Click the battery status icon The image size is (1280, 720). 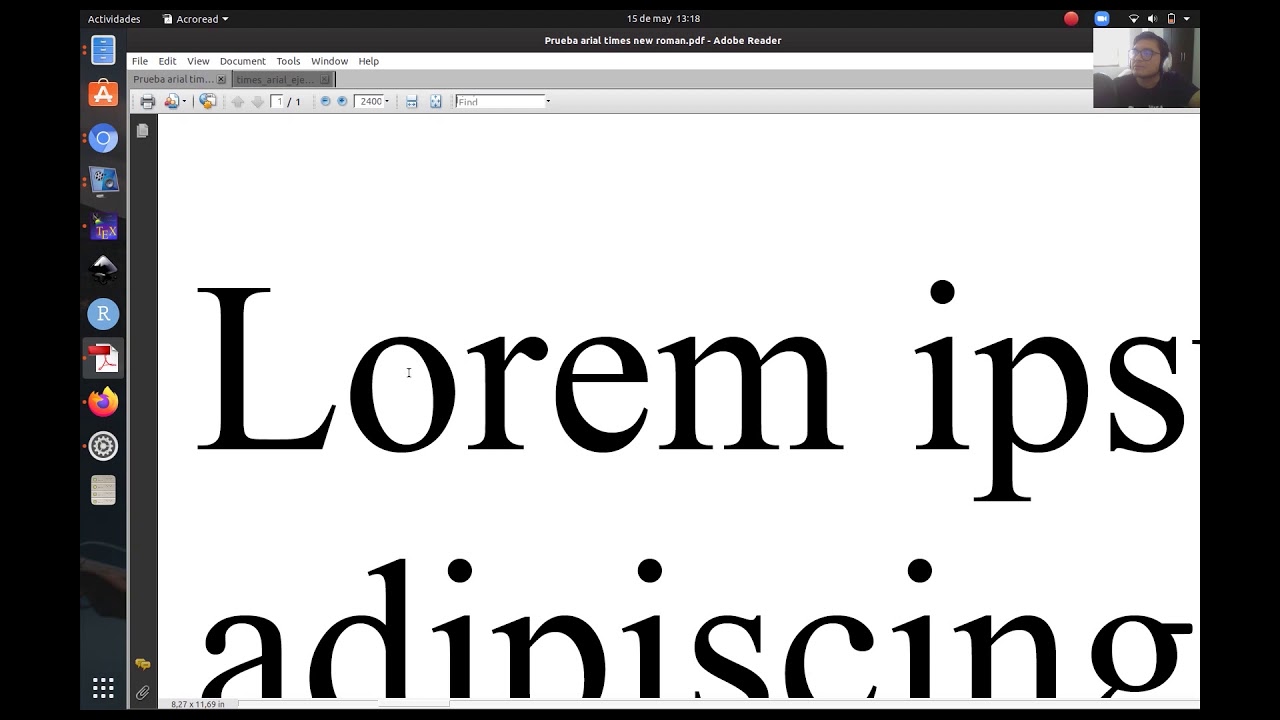[x=1171, y=19]
